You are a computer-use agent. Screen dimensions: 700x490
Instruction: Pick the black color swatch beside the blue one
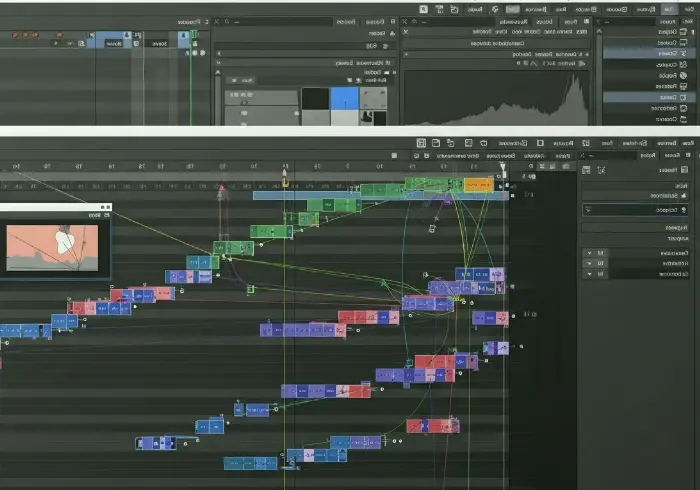(316, 98)
